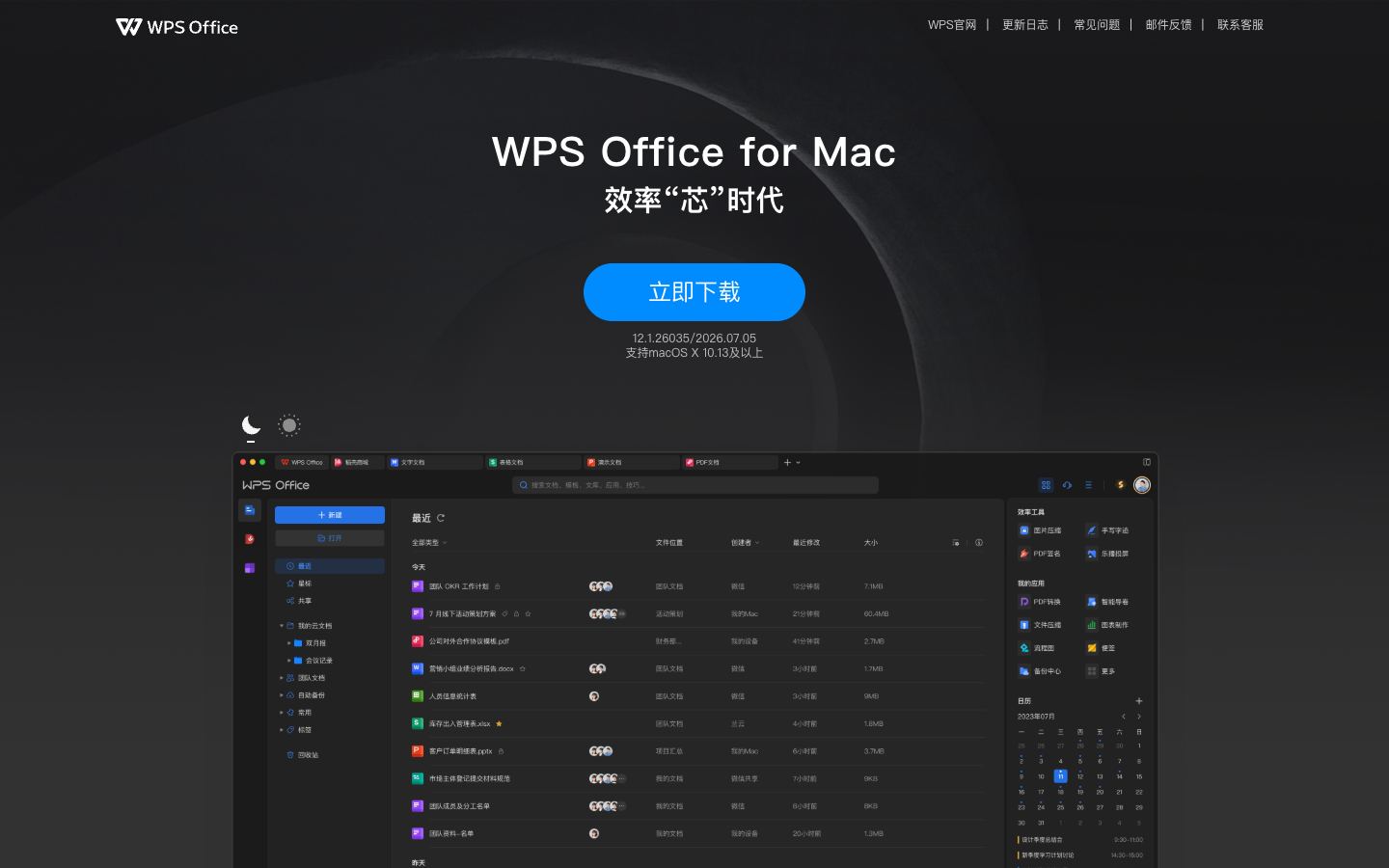
Task: Expand the 常用 tree node
Action: pos(282,713)
